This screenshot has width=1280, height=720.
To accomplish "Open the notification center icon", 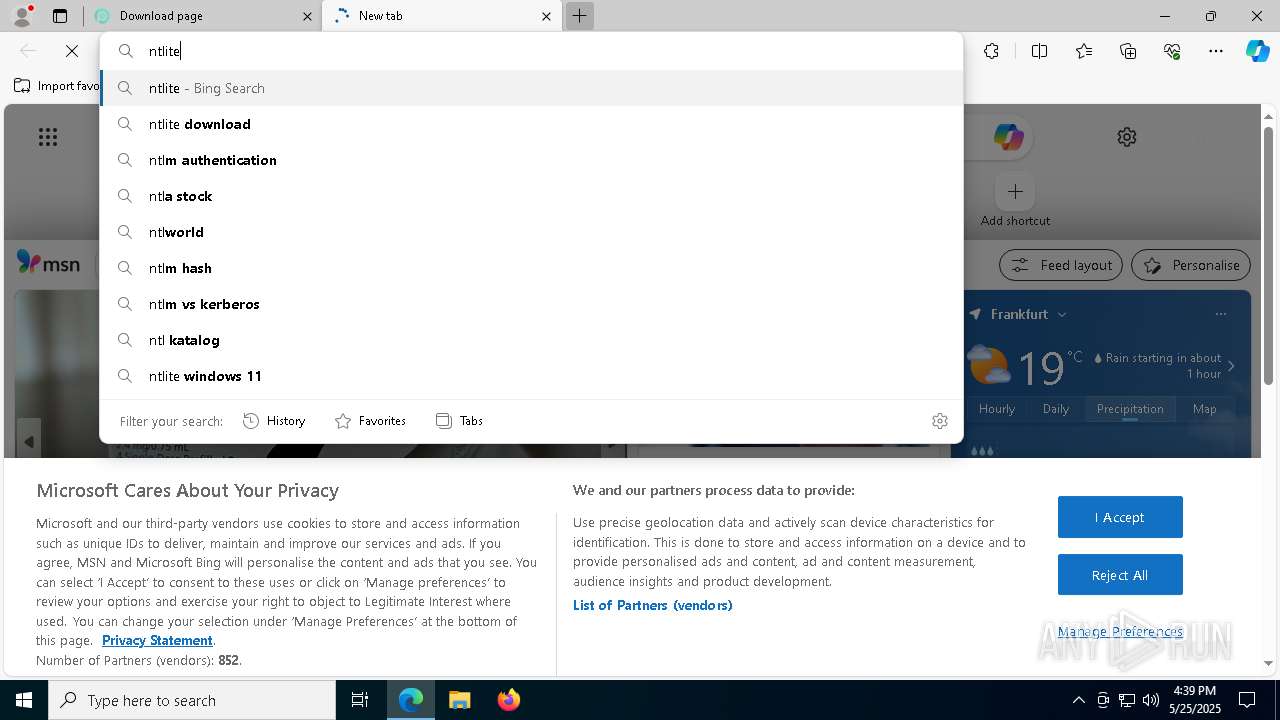I will (1248, 700).
